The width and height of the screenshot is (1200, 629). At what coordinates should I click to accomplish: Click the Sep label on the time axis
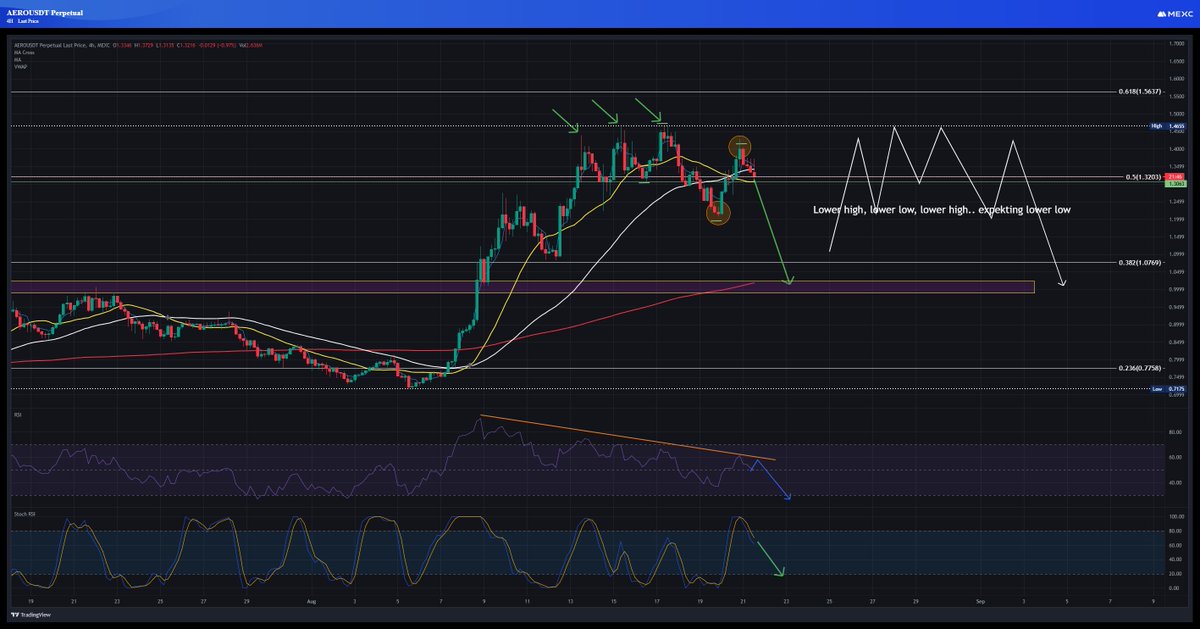click(x=981, y=604)
